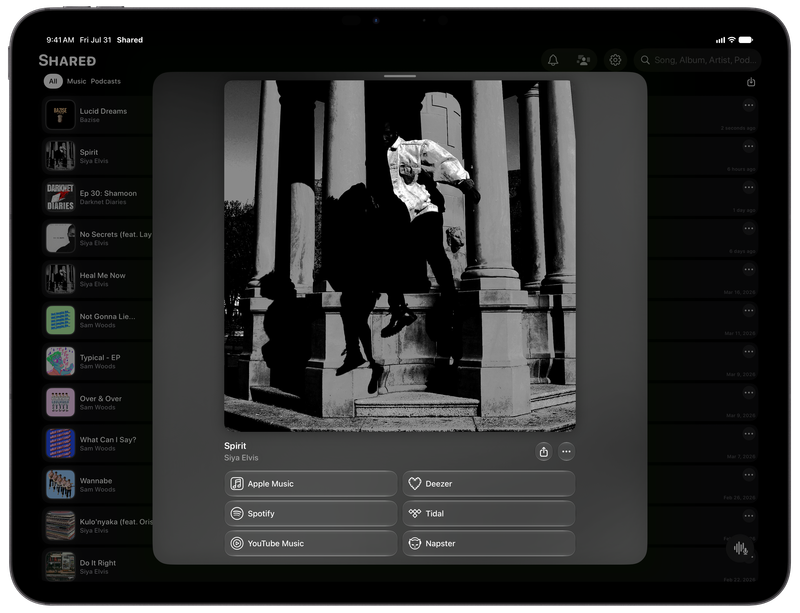Open Lucid Dreams album artwork thumbnail
800x613 pixels.
click(x=60, y=115)
